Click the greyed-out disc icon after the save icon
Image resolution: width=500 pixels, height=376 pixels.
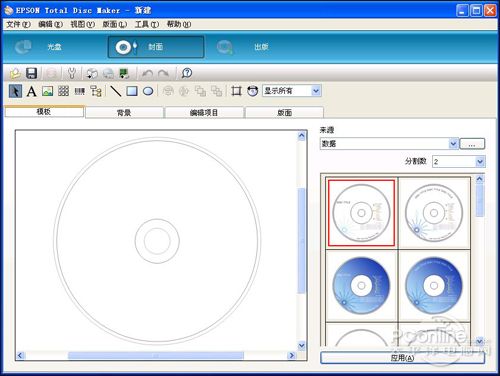coord(51,73)
